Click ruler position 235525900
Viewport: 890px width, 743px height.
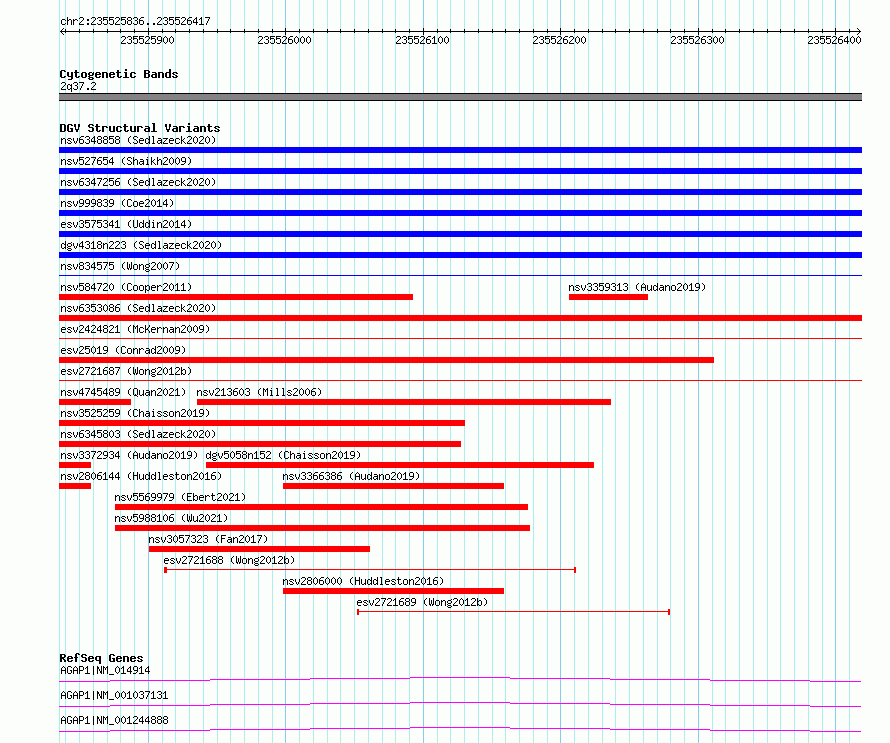[148, 40]
